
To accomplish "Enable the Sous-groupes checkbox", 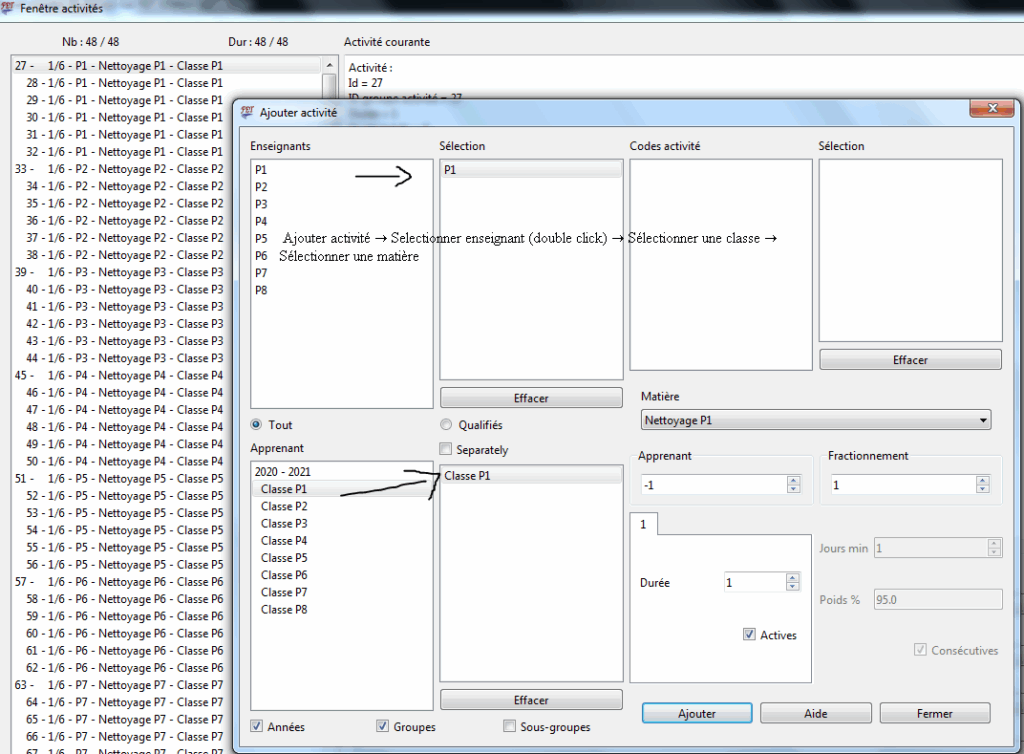I will point(509,727).
